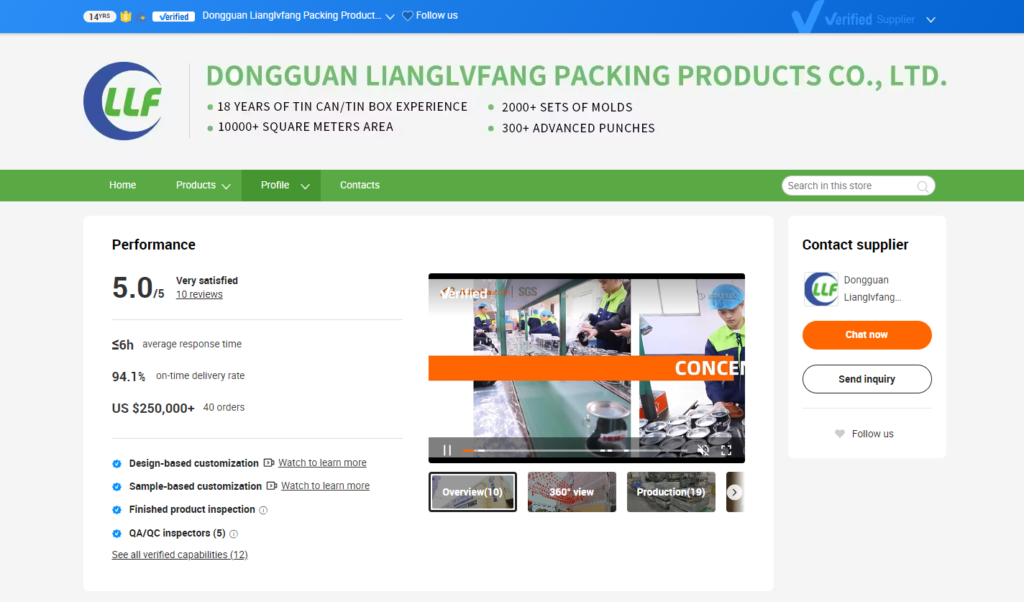
Task: Click the blue check icon for Design-based customization
Action: tap(117, 464)
